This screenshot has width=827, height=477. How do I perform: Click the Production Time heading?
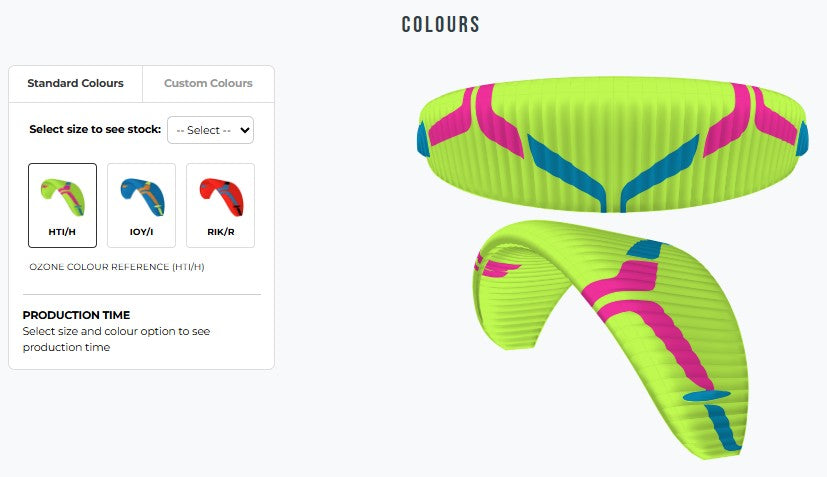[76, 315]
